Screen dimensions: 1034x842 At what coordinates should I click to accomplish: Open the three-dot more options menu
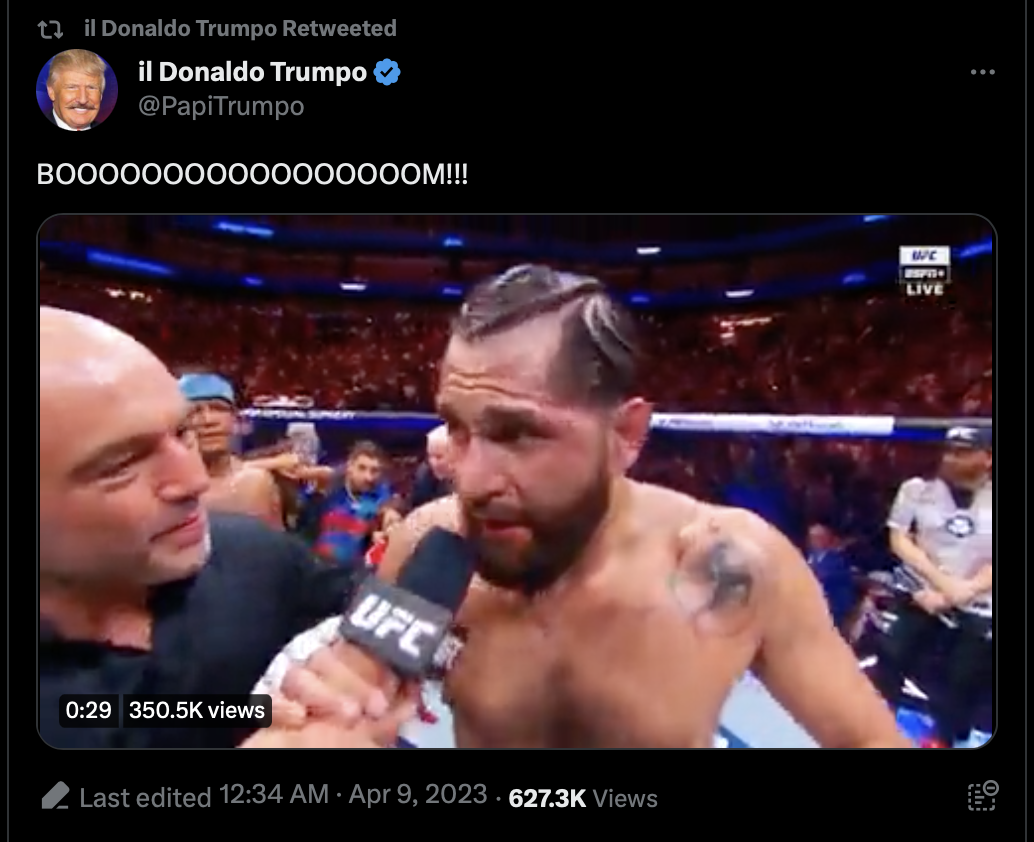pyautogui.click(x=983, y=72)
